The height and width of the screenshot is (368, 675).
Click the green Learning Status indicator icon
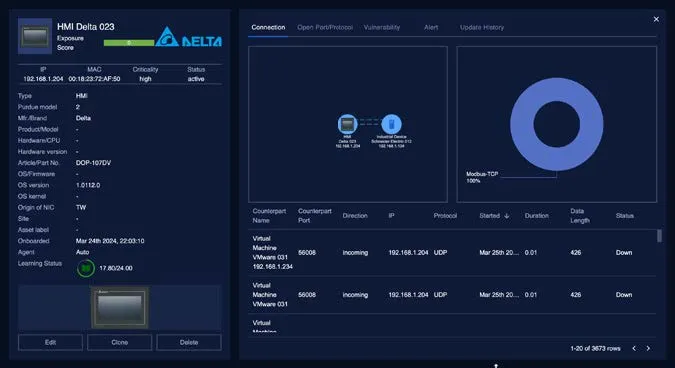coord(86,268)
